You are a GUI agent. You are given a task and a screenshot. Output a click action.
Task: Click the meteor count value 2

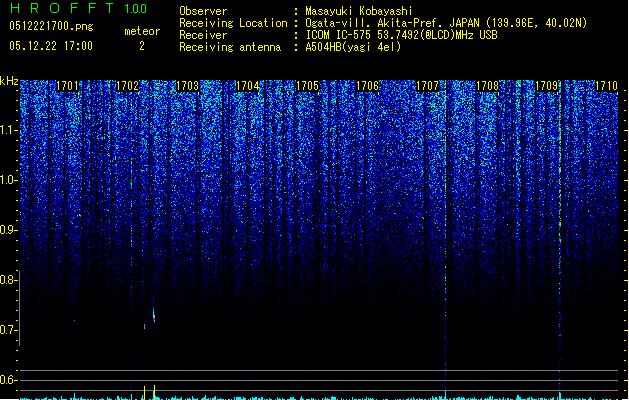(142, 46)
